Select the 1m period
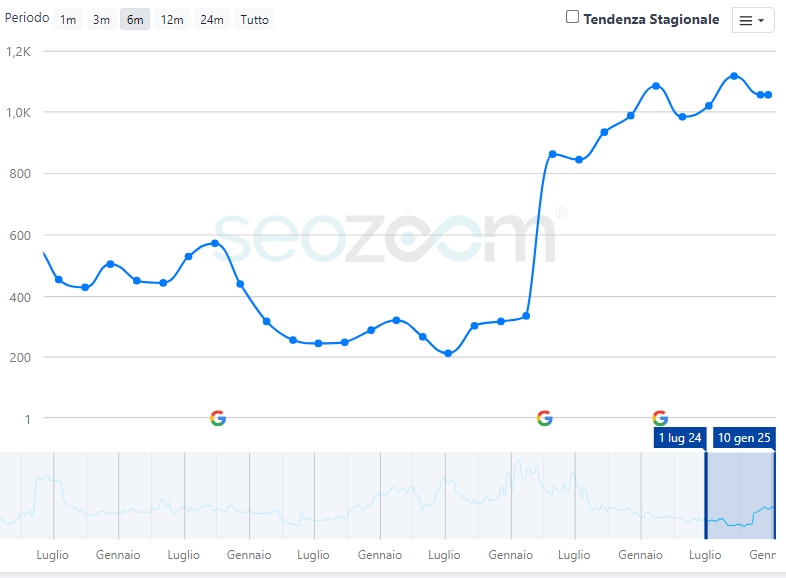This screenshot has width=786, height=578. coord(68,20)
